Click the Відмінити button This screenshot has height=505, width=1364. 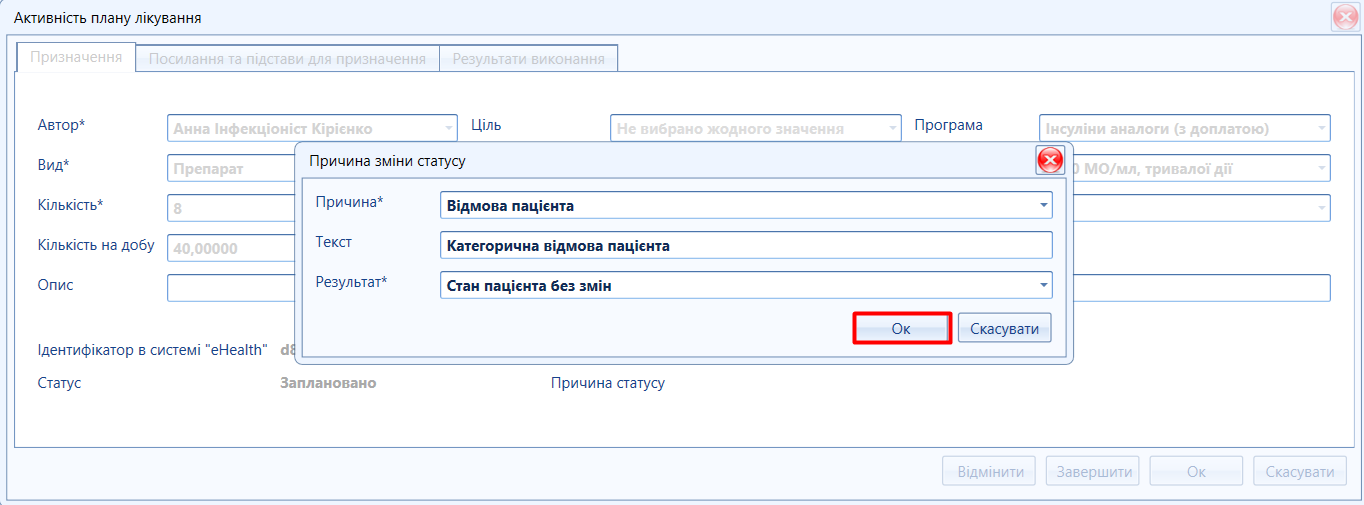pos(989,472)
